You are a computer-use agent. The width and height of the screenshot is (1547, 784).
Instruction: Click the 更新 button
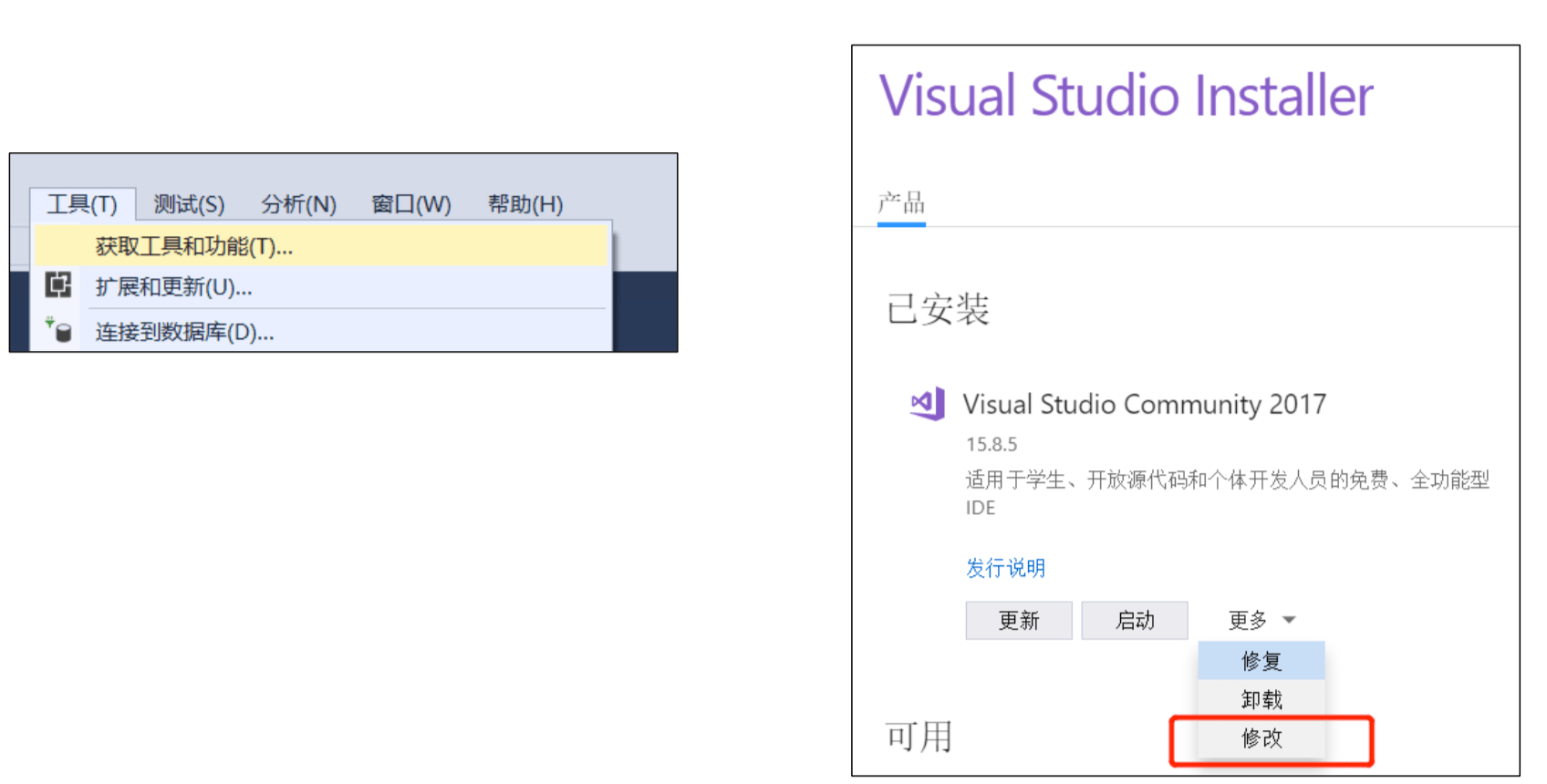[x=1019, y=621]
